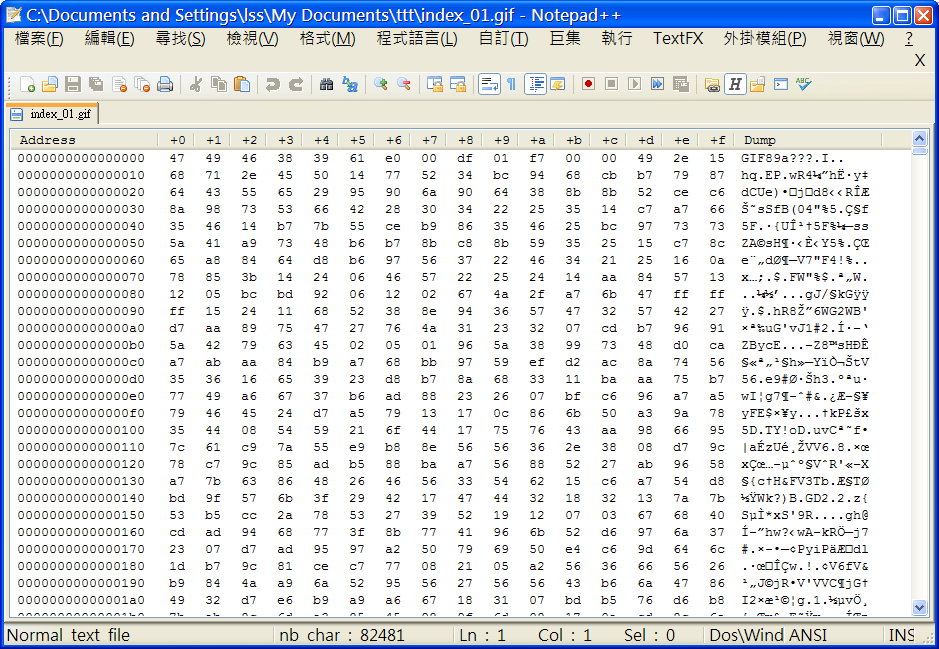Open the 執行 run menu
Screen dimensions: 939x649
tap(617, 38)
